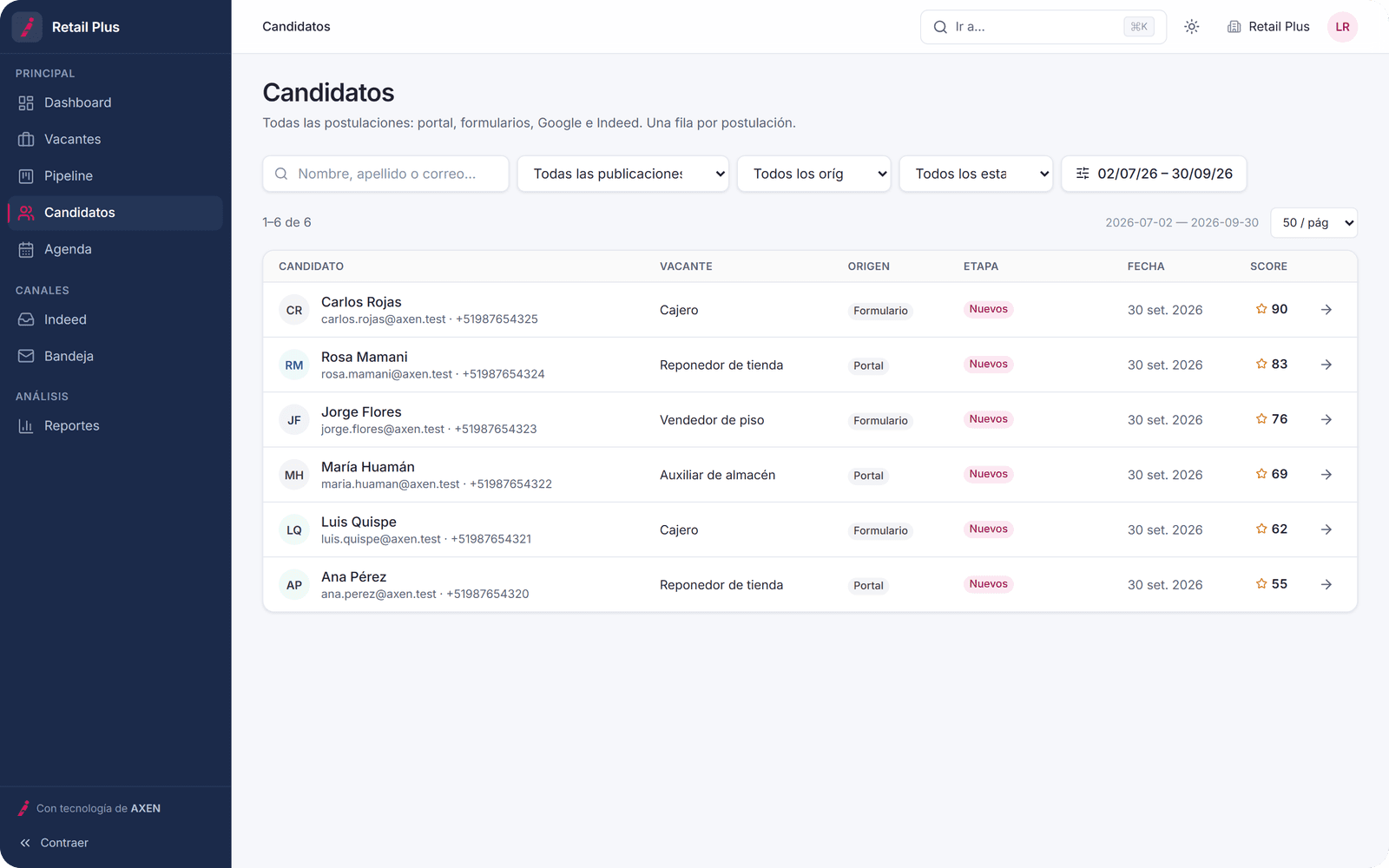Click Portal tag in Ana Pérez row

[868, 586]
